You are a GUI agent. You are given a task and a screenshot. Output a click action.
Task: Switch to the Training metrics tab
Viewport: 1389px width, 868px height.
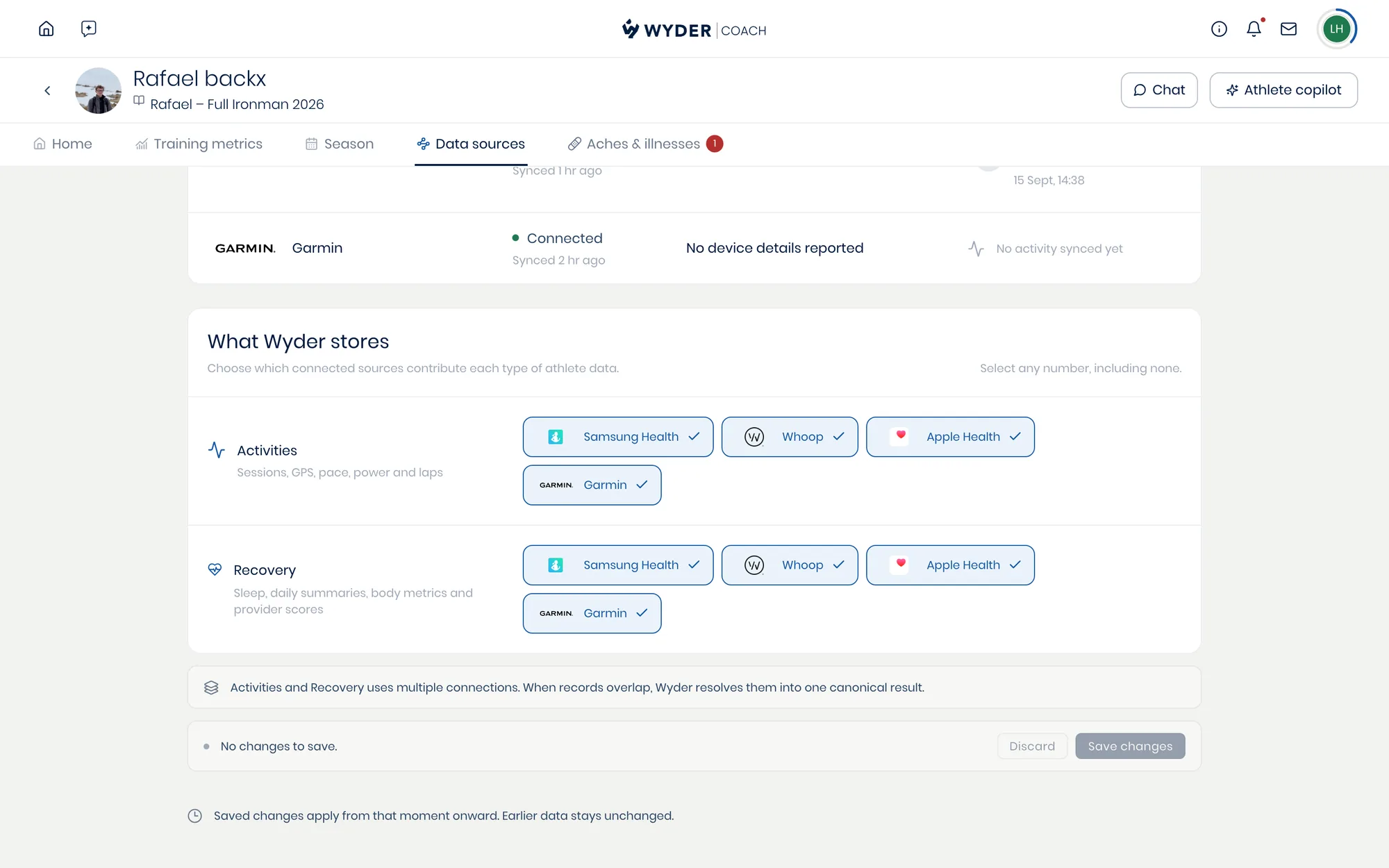click(x=199, y=144)
